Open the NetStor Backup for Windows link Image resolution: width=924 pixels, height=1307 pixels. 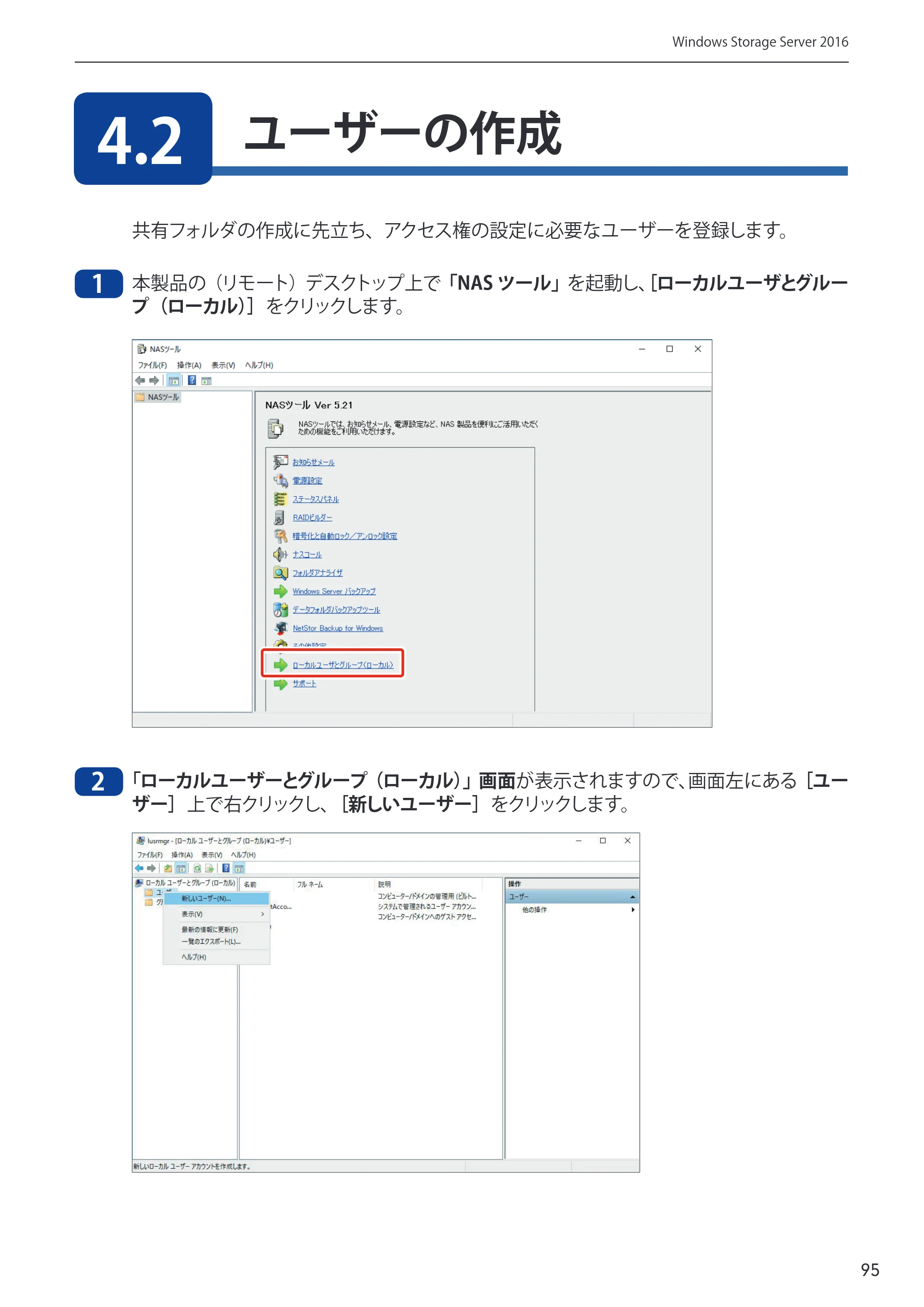pos(338,628)
